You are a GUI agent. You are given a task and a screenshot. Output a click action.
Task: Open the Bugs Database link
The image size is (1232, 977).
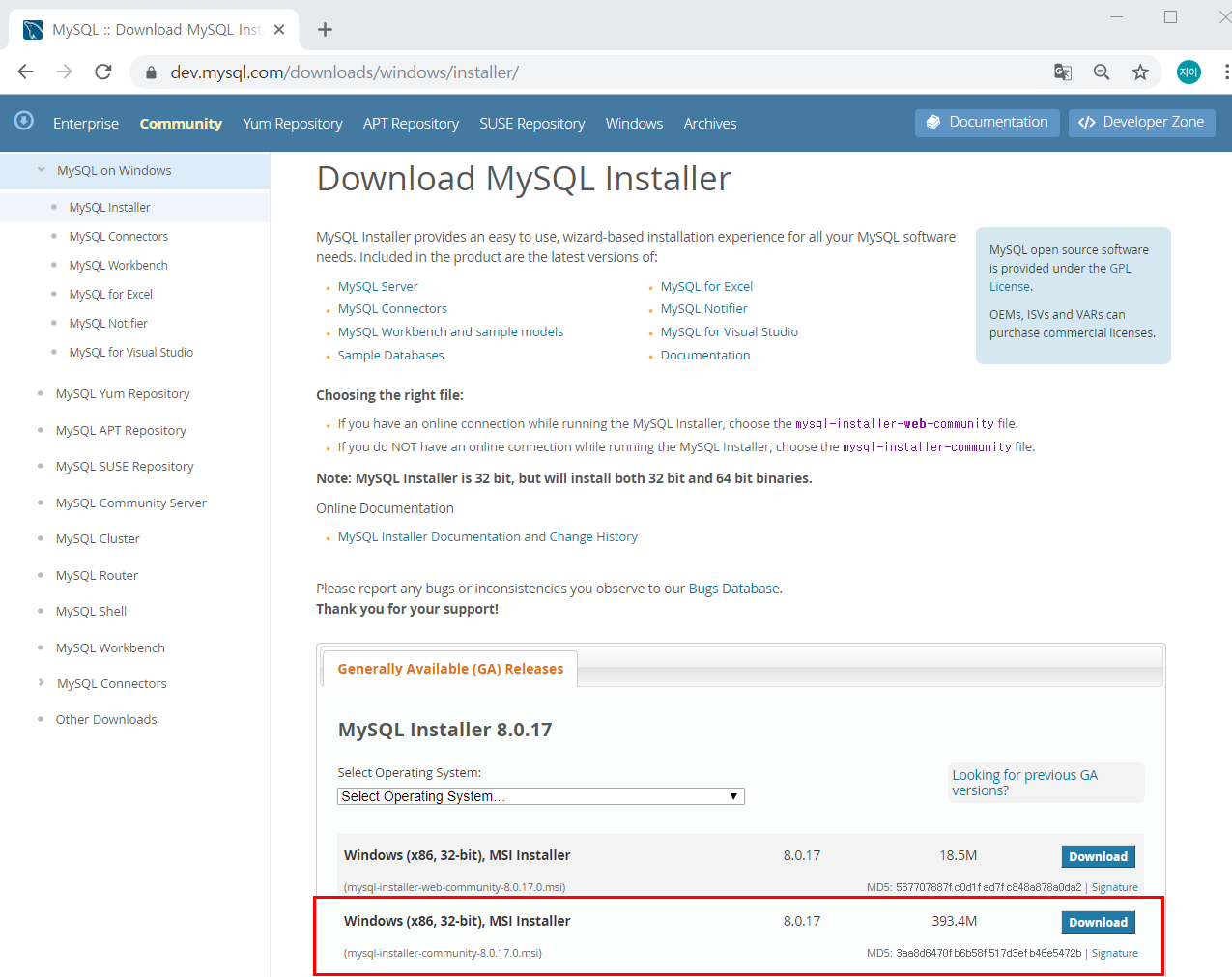733,589
